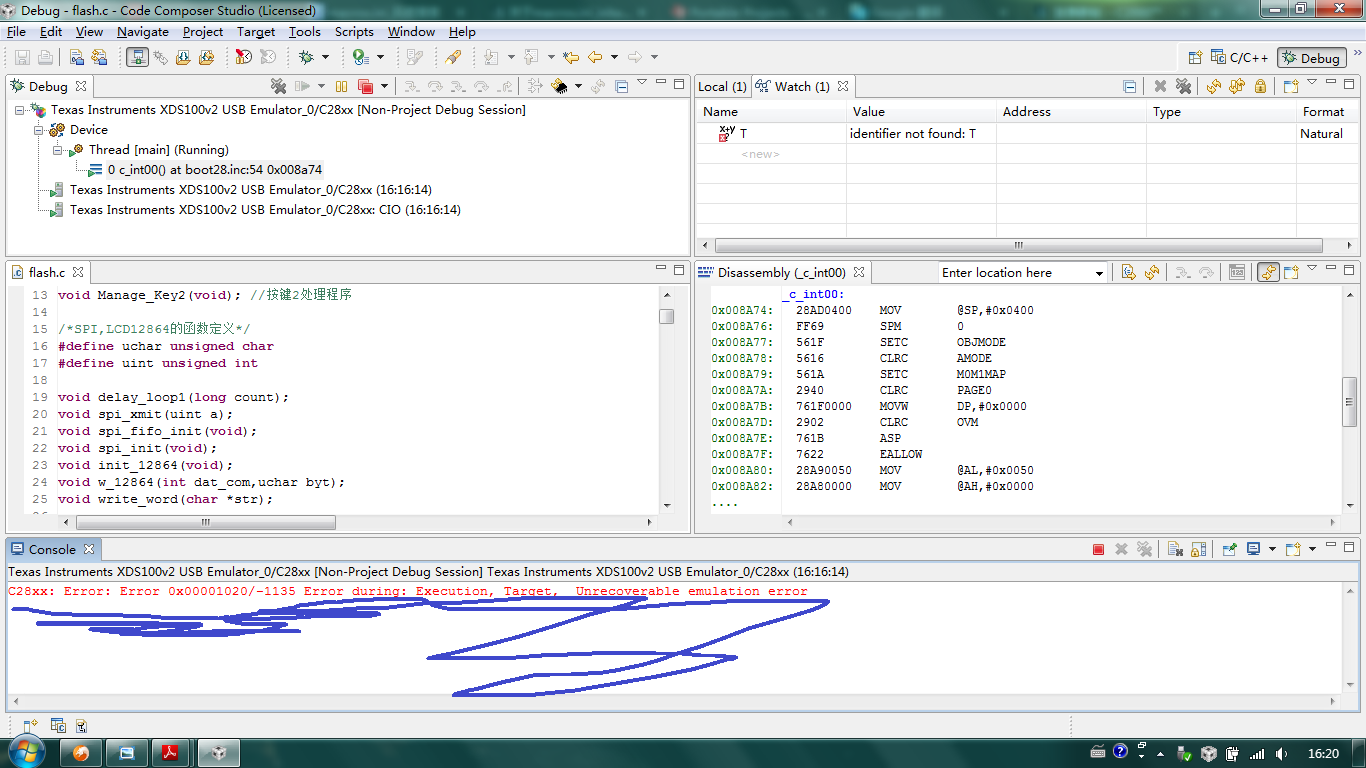Click the debug bug icon in the main toolbar
This screenshot has width=1366, height=768.
tap(306, 57)
